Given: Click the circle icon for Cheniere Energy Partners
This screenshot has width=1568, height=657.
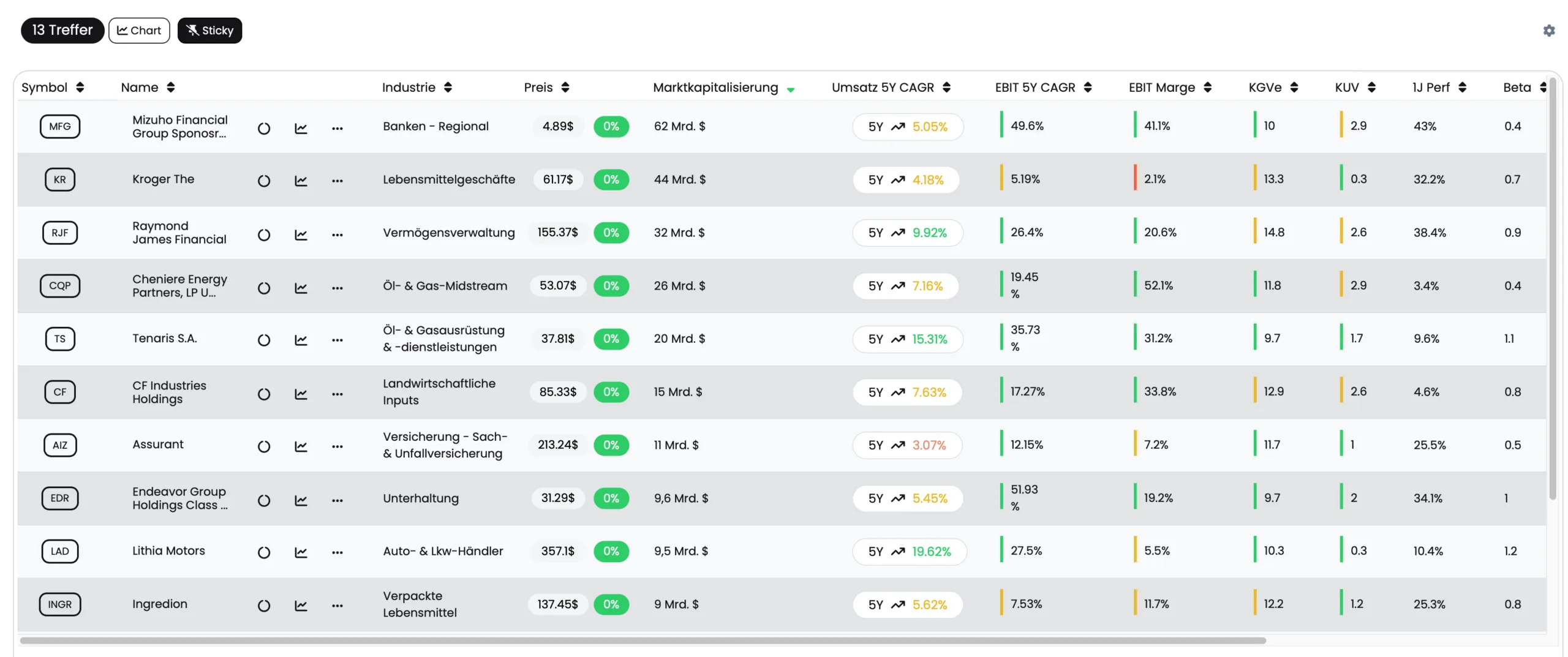Looking at the screenshot, I should [263, 288].
